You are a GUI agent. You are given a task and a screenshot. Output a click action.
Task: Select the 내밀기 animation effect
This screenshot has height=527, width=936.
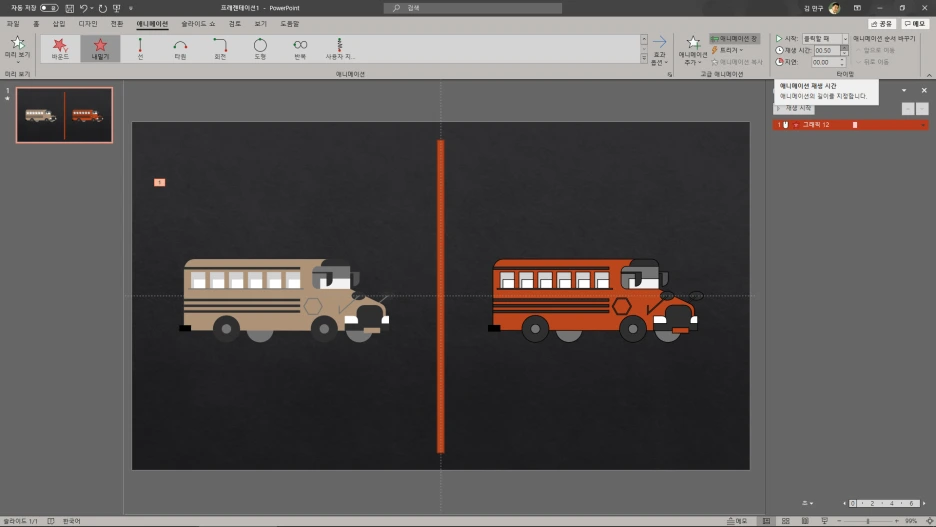[100, 48]
